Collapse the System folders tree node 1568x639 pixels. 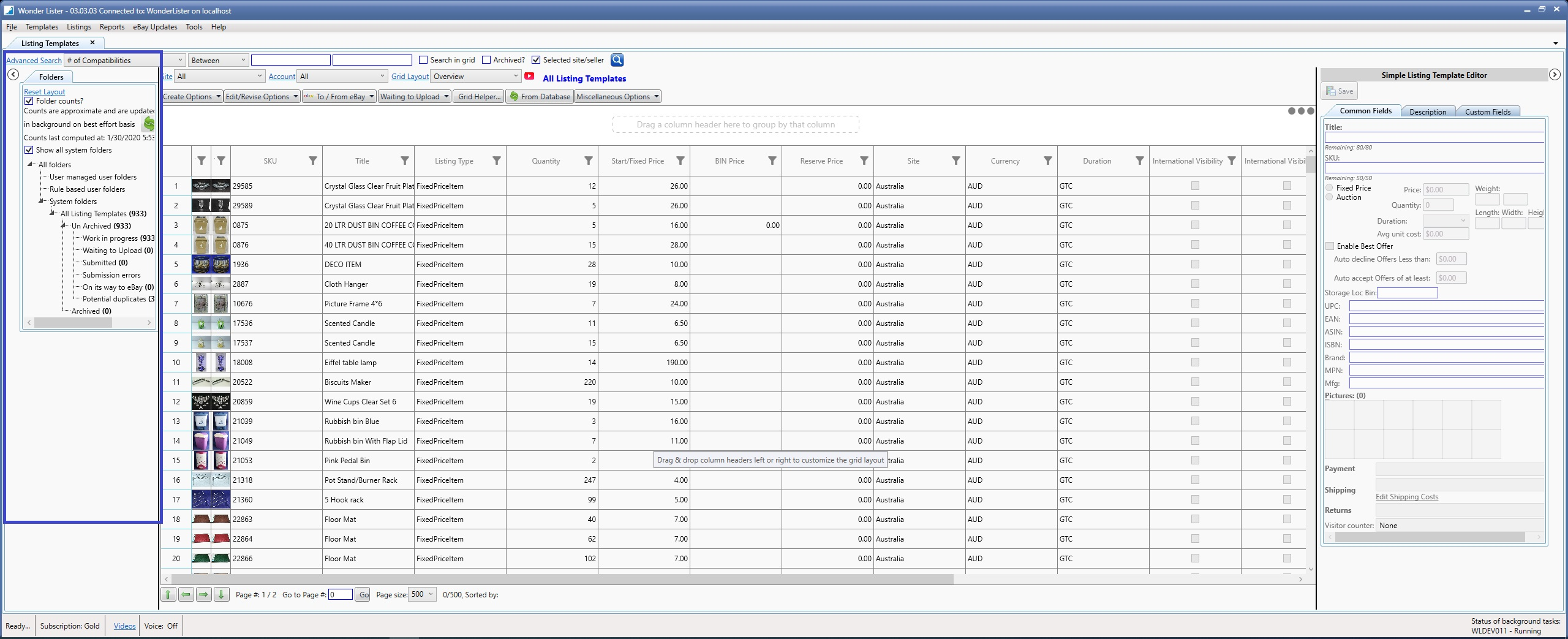tap(42, 201)
